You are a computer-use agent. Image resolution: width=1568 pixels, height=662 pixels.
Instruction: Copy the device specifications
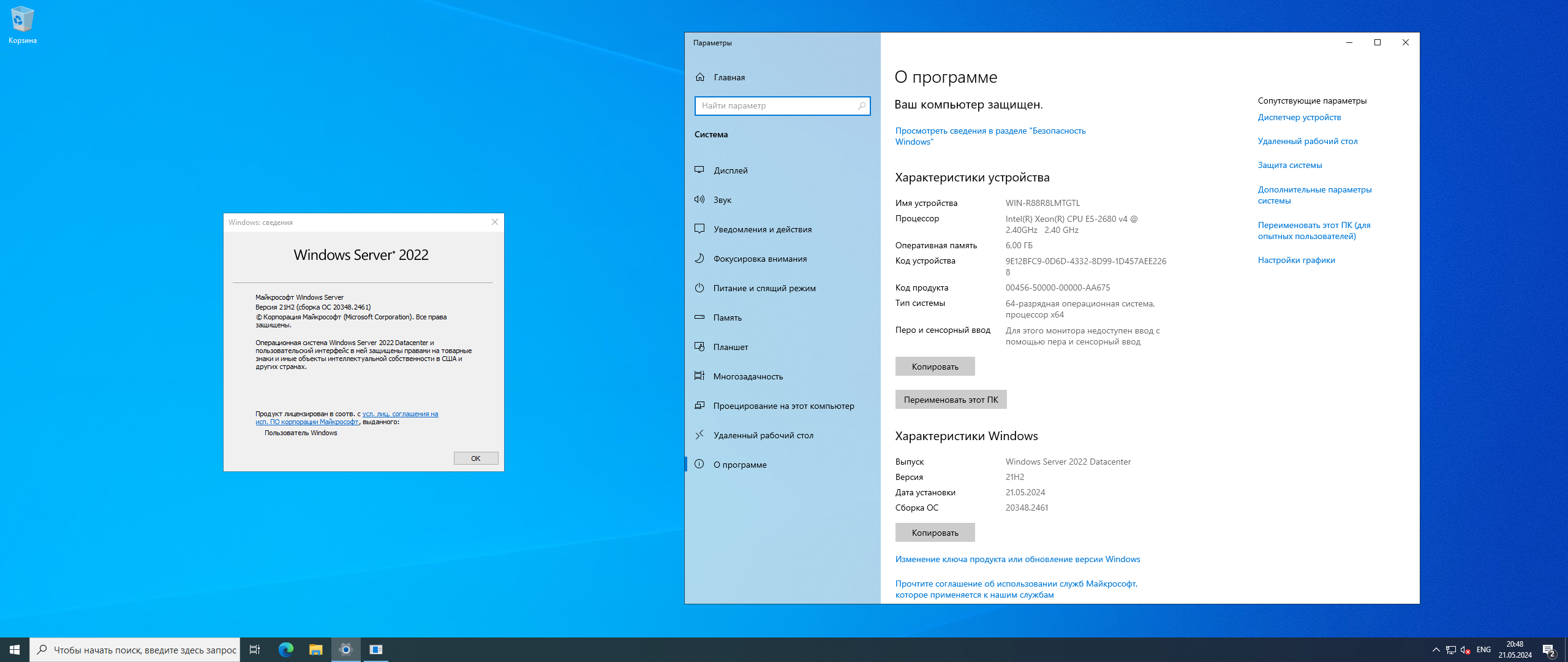[935, 367]
